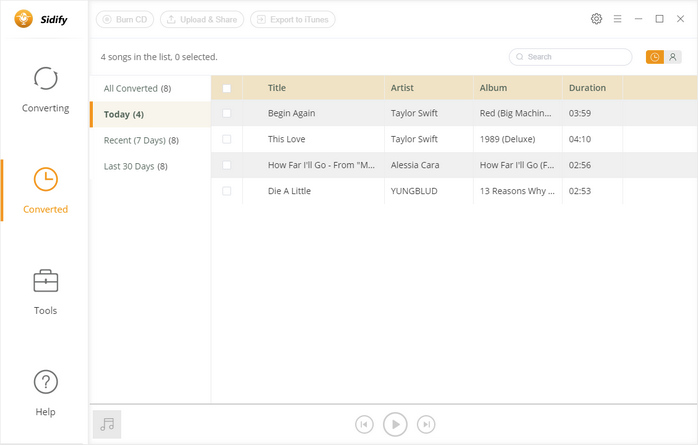The image size is (698, 445).
Task: Skip to the next track
Action: click(426, 424)
